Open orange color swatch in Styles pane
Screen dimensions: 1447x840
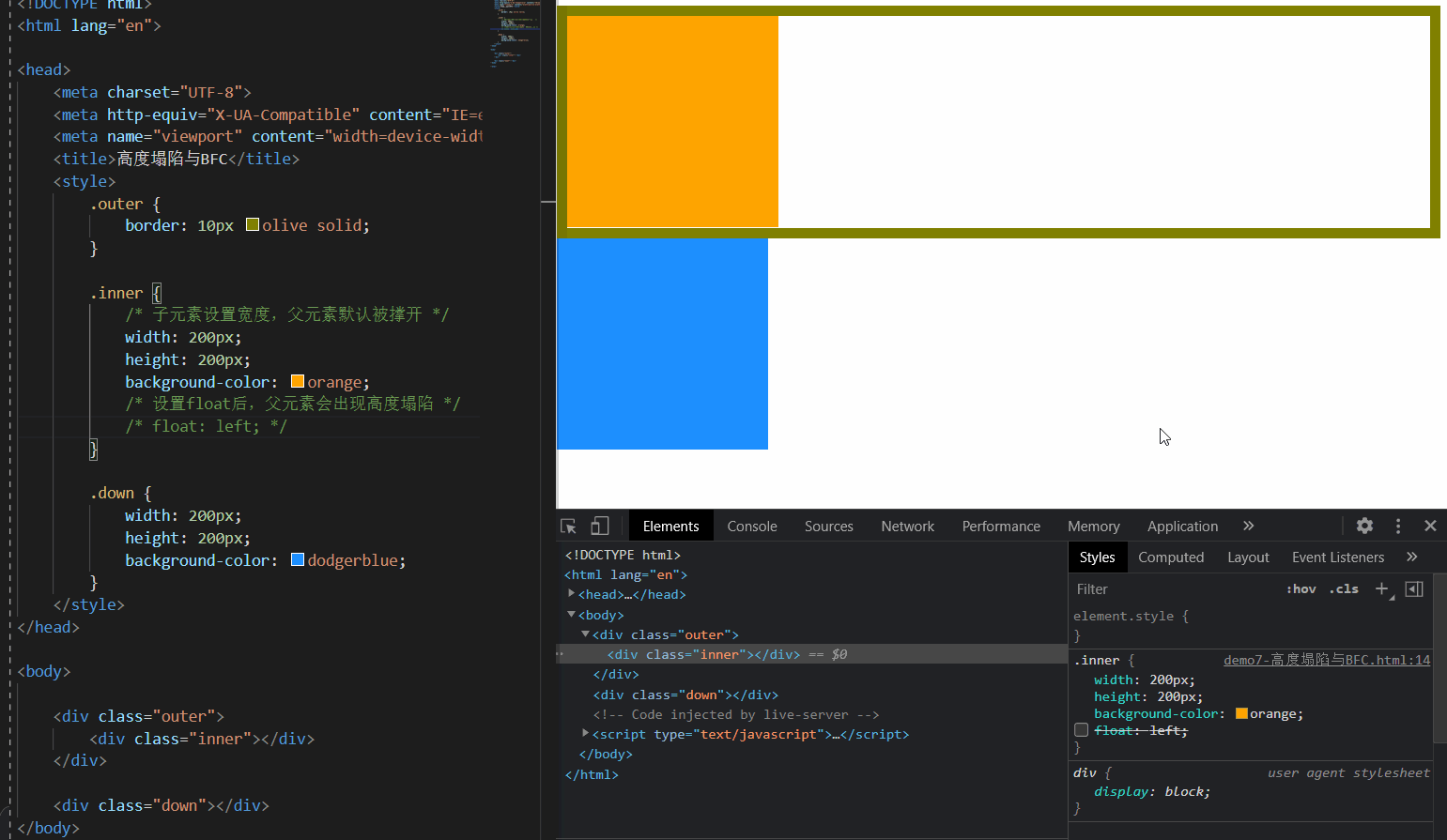(x=1241, y=713)
